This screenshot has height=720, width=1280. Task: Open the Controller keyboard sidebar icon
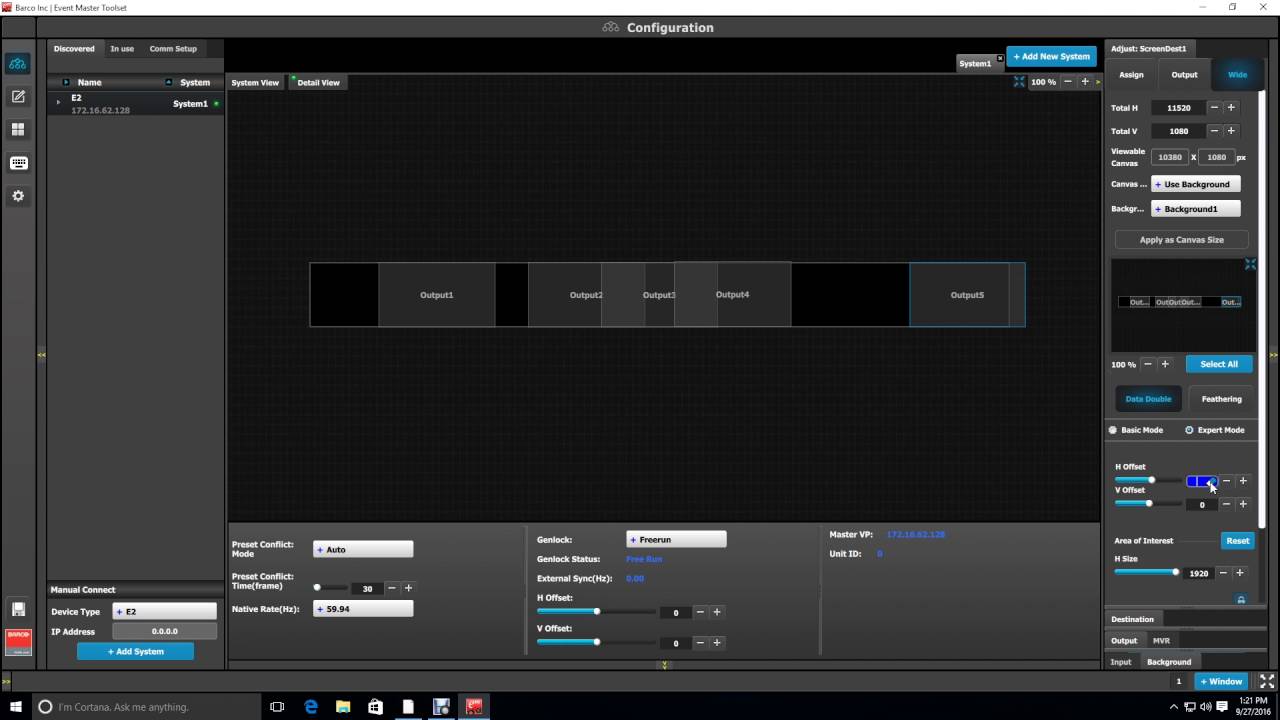(x=17, y=163)
